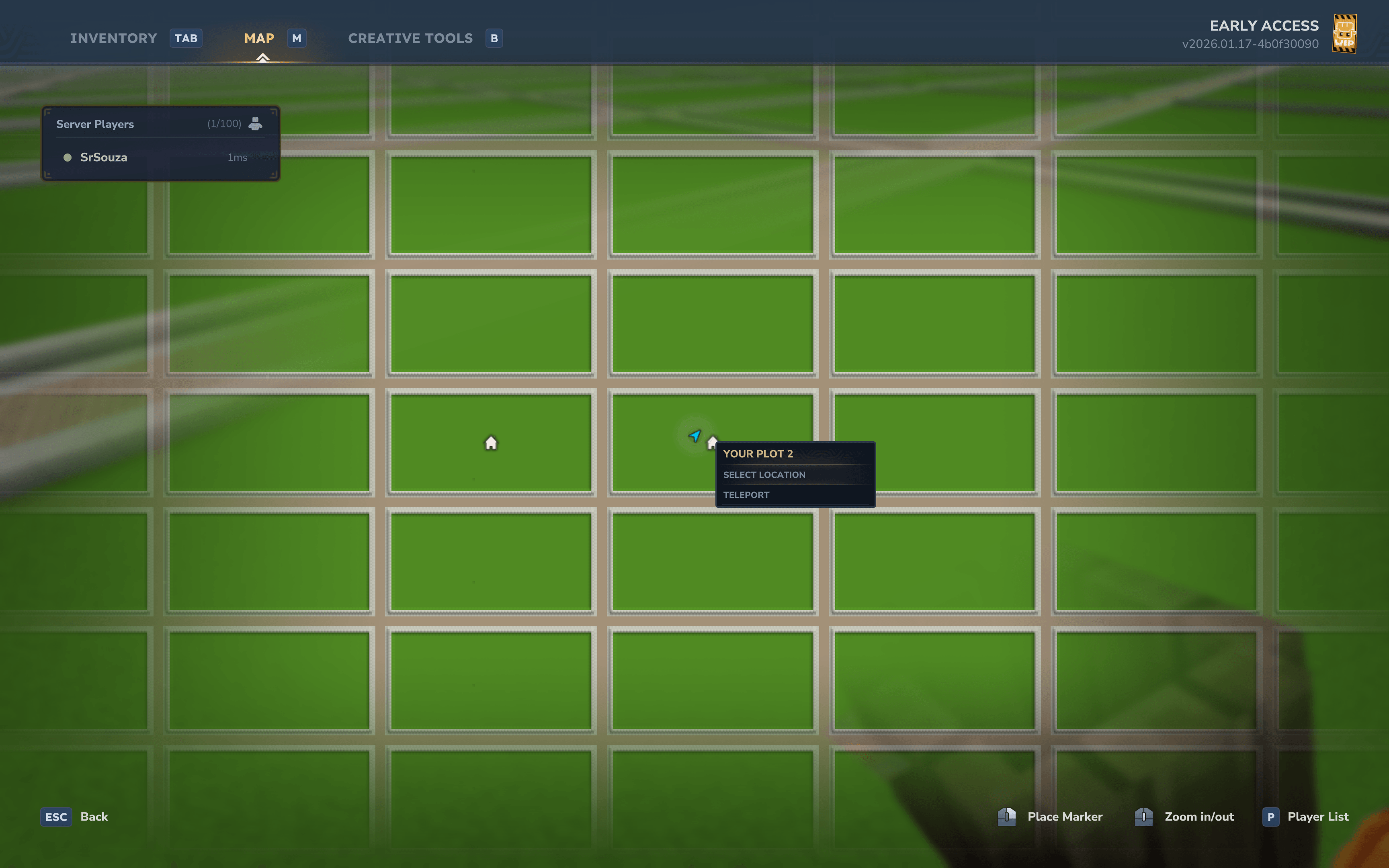Click the Map tab
Image resolution: width=1389 pixels, height=868 pixels.
point(260,39)
